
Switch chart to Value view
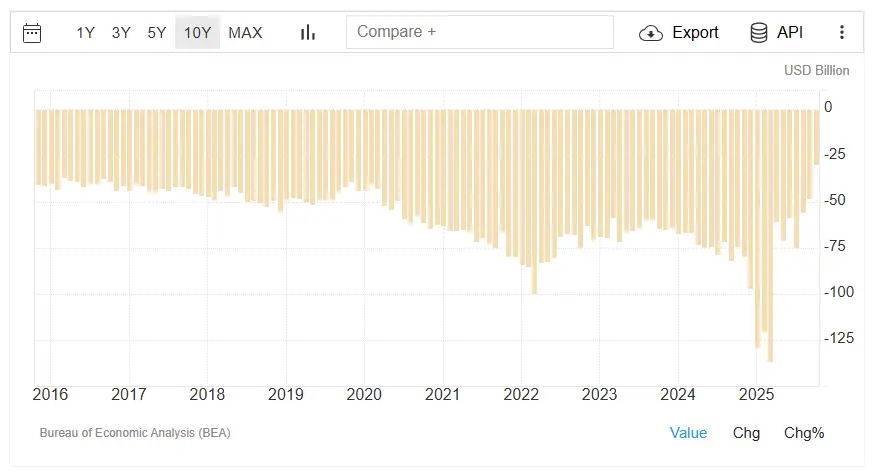688,433
